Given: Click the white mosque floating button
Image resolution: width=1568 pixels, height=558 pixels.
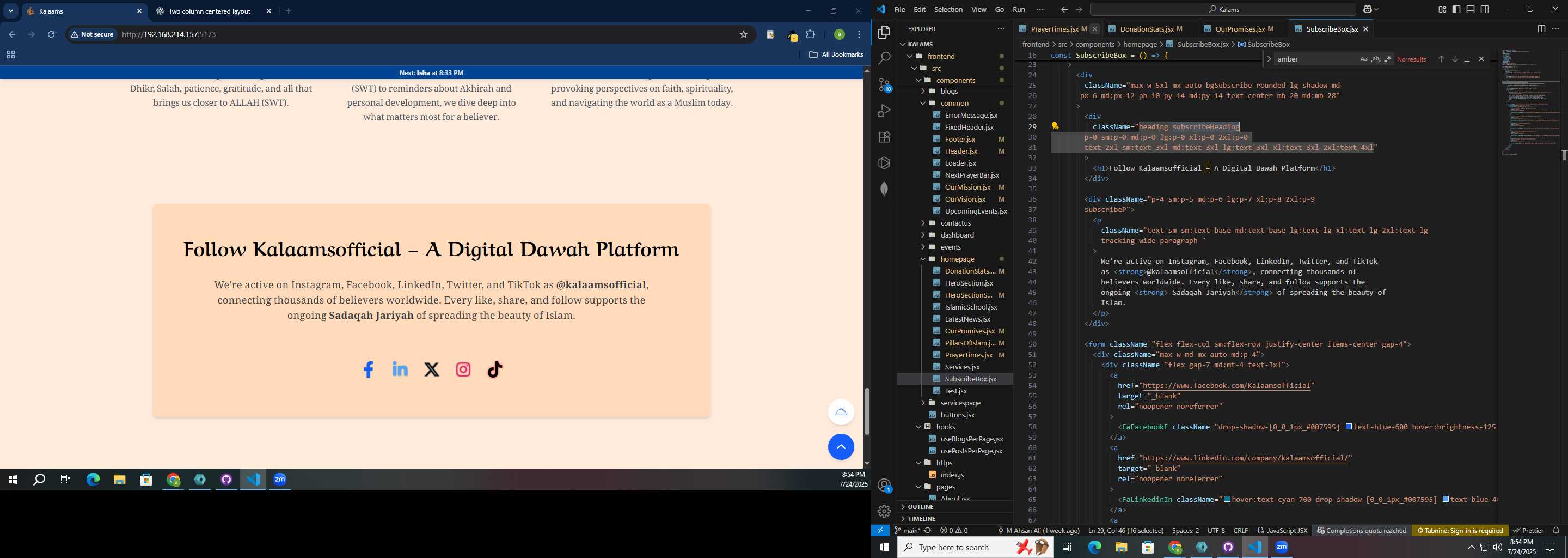Looking at the screenshot, I should (841, 412).
